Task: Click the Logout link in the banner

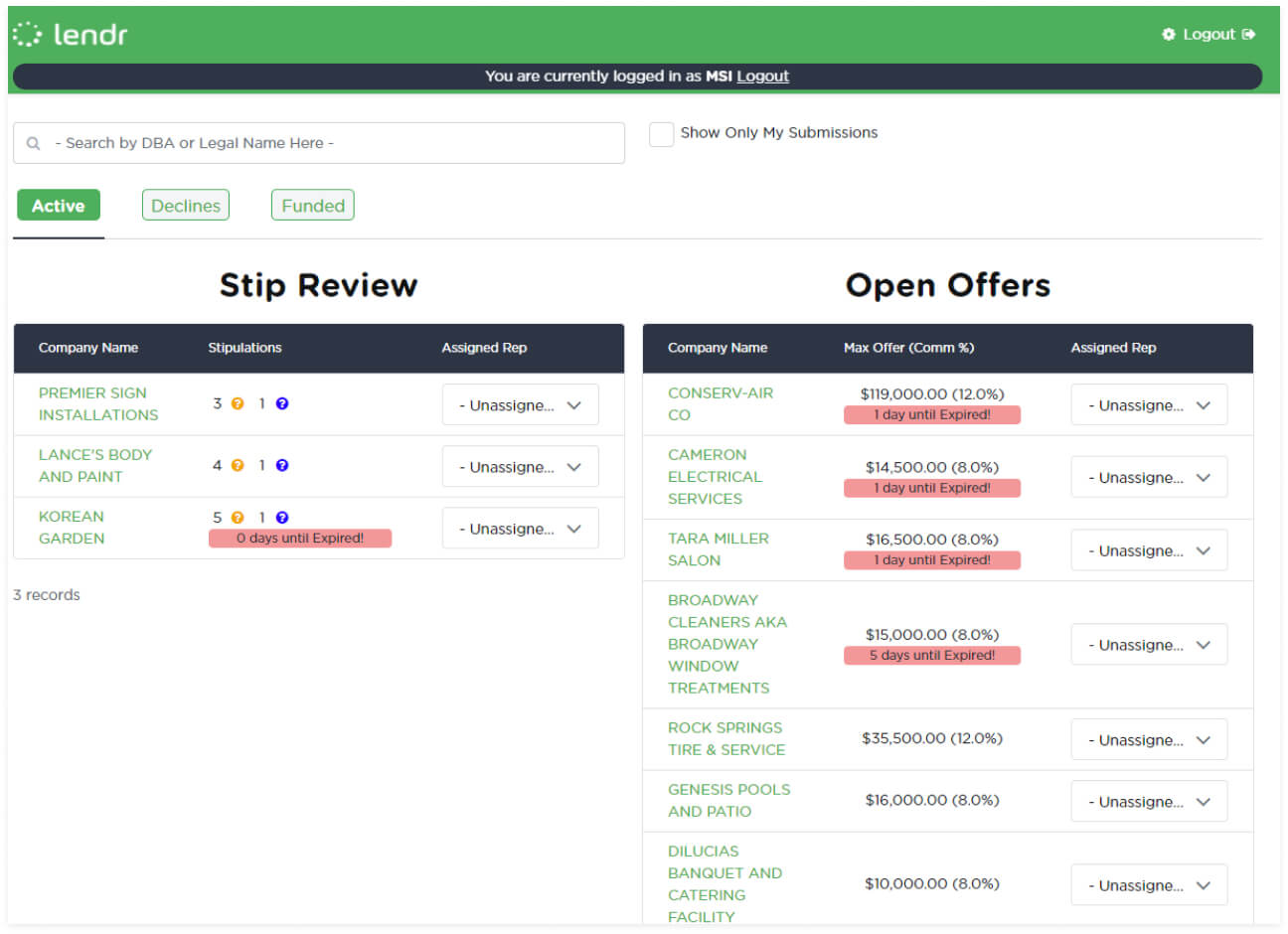Action: tap(762, 77)
